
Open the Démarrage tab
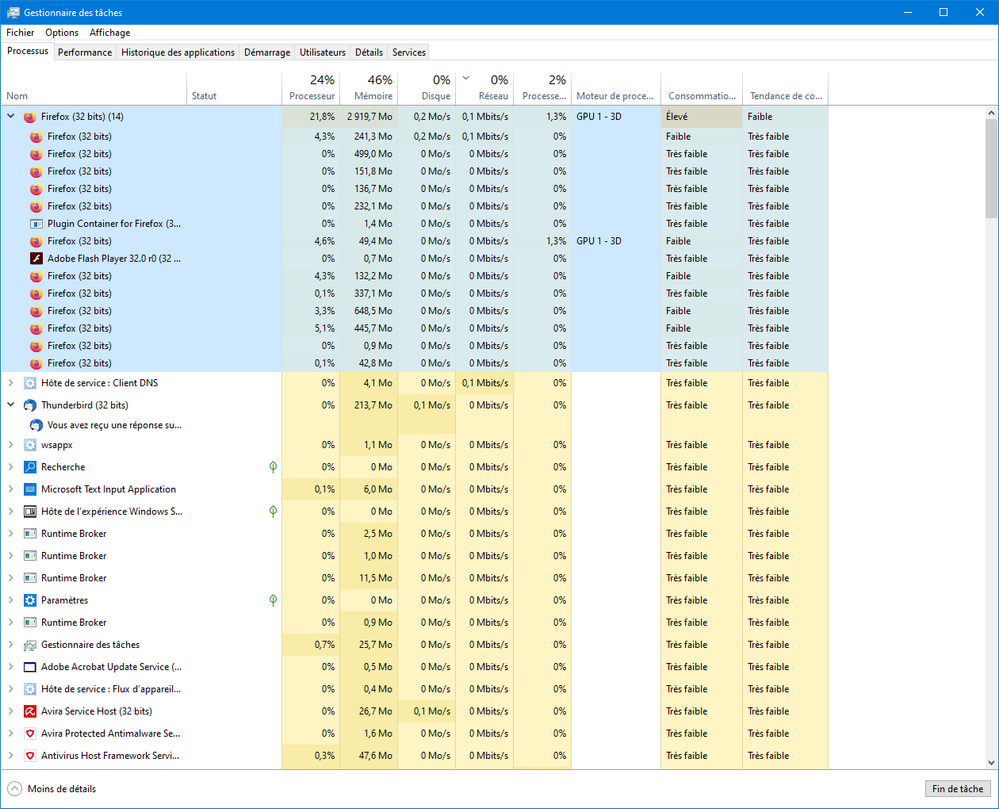[x=267, y=52]
